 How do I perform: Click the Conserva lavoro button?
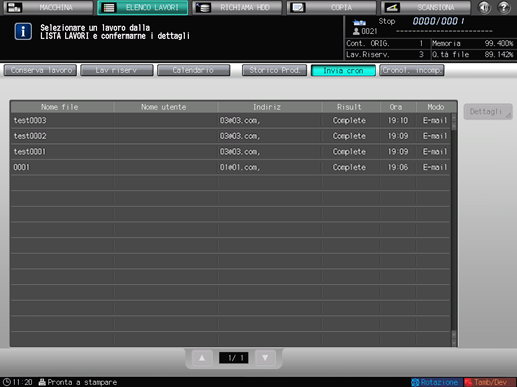[40, 70]
